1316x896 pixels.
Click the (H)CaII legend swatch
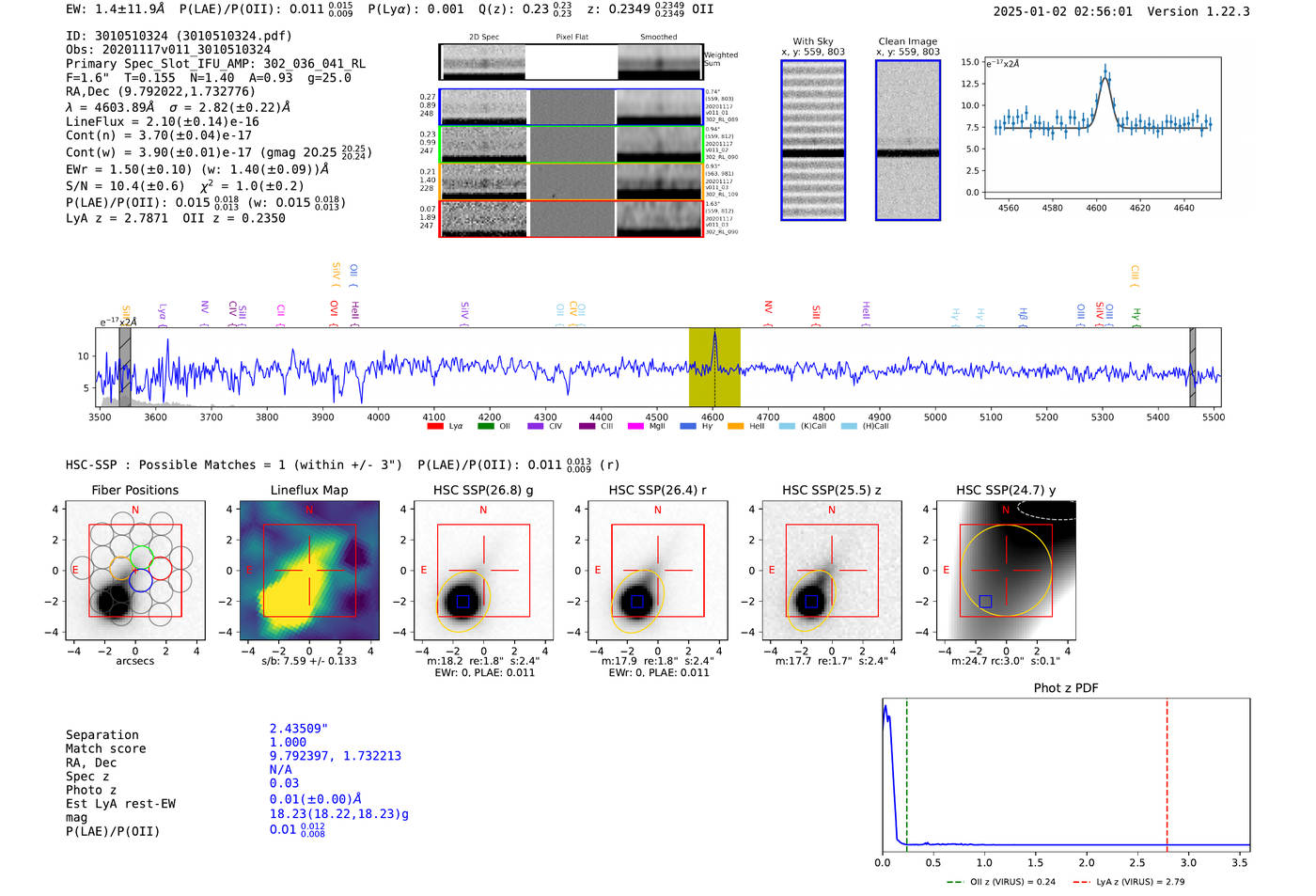[849, 427]
